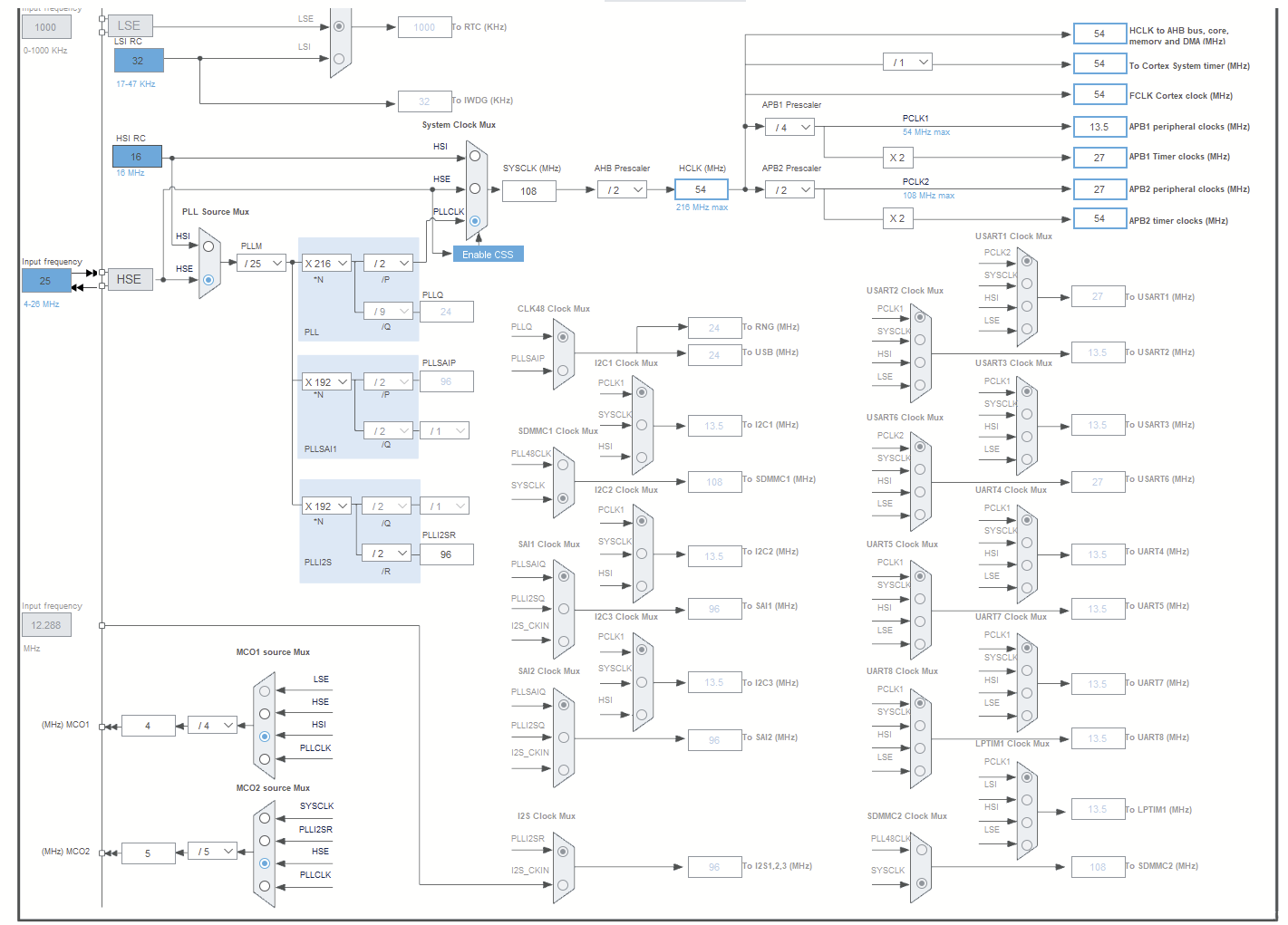1288x925 pixels.
Task: Select PLLCLK radio in System Clock Mux
Action: (x=474, y=221)
